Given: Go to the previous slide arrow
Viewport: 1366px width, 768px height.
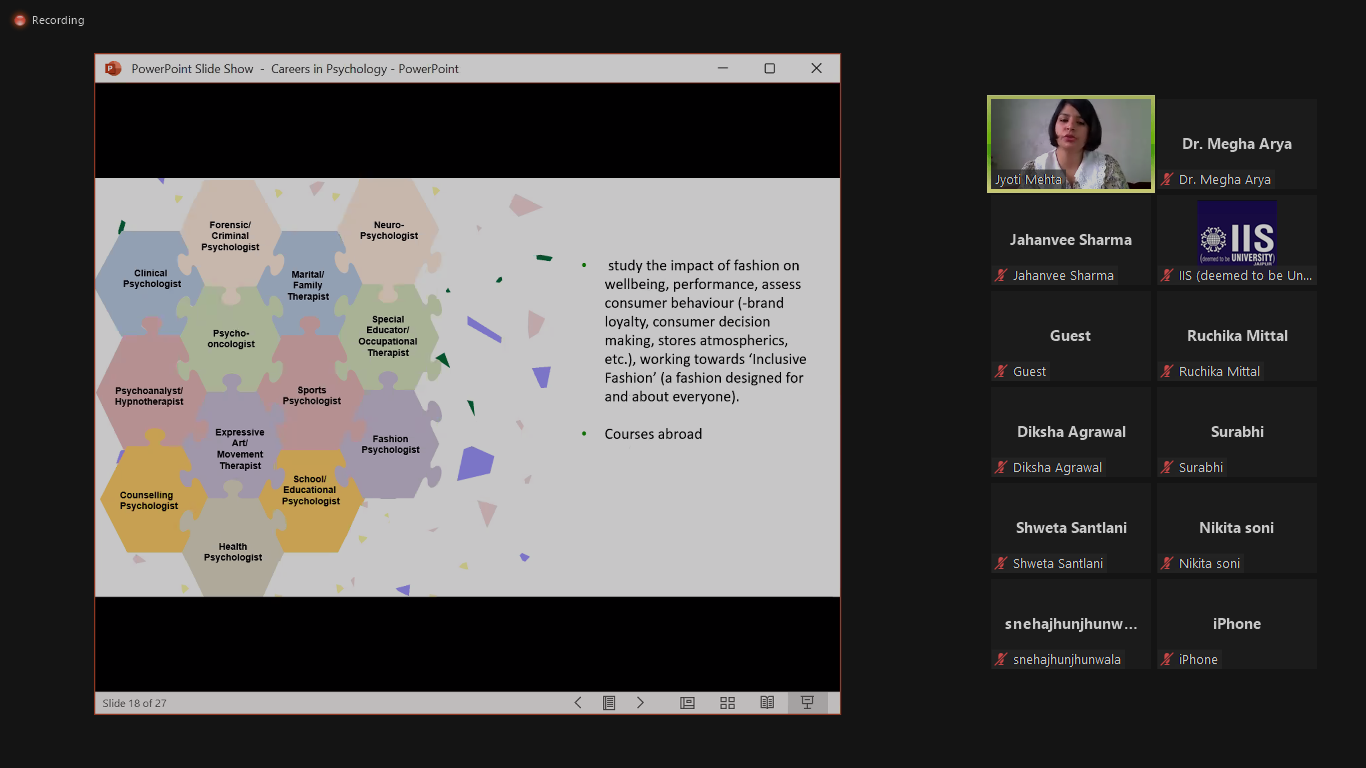Looking at the screenshot, I should (578, 703).
